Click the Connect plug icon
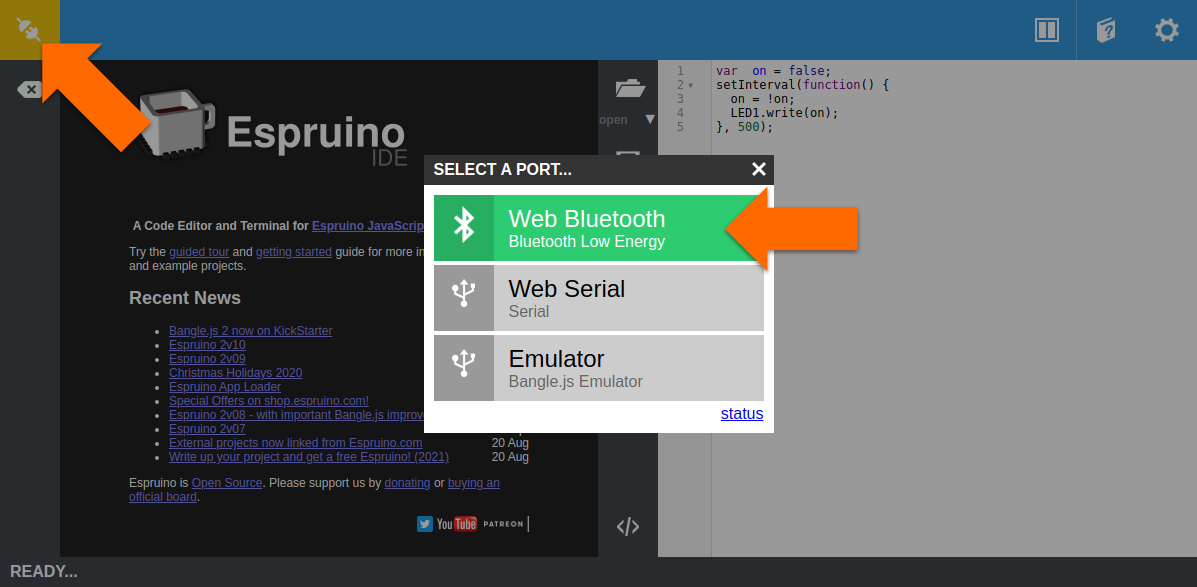 pos(29,30)
